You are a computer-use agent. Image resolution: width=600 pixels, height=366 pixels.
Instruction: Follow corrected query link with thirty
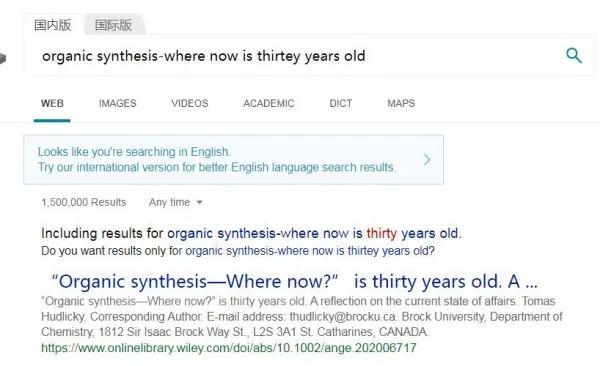coord(314,233)
